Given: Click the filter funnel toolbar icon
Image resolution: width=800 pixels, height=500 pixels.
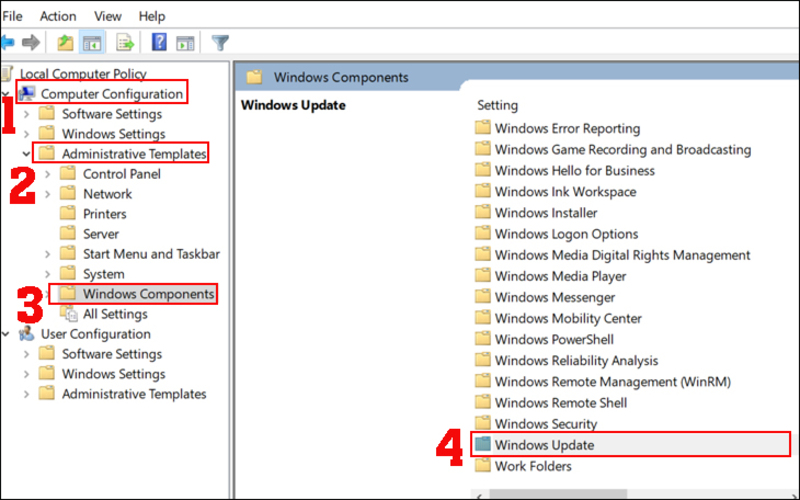Looking at the screenshot, I should 220,42.
